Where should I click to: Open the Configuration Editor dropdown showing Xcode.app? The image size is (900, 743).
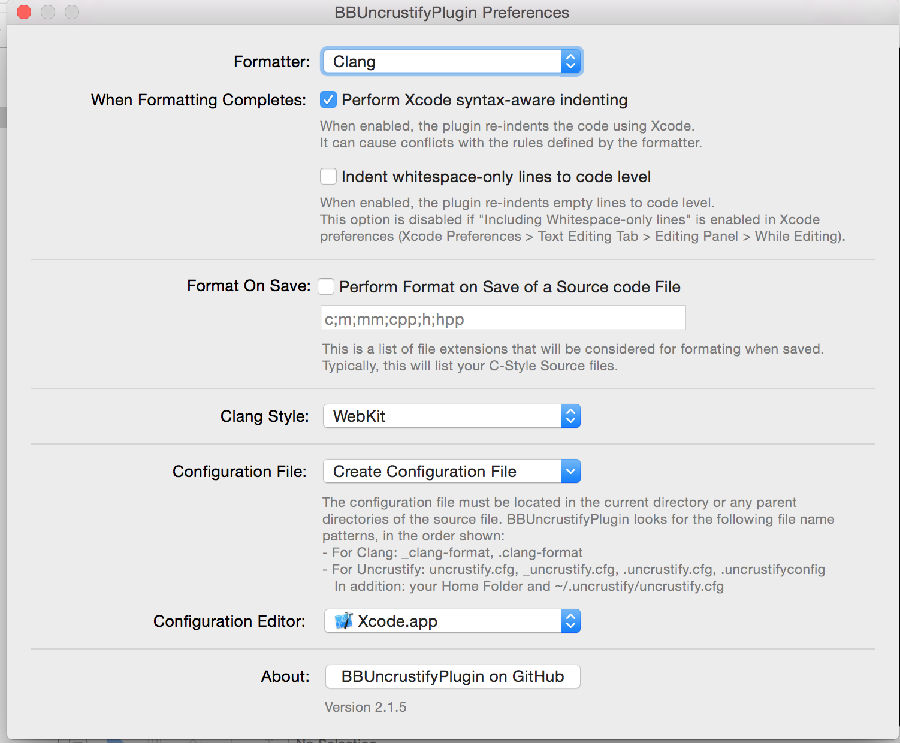pyautogui.click(x=452, y=621)
